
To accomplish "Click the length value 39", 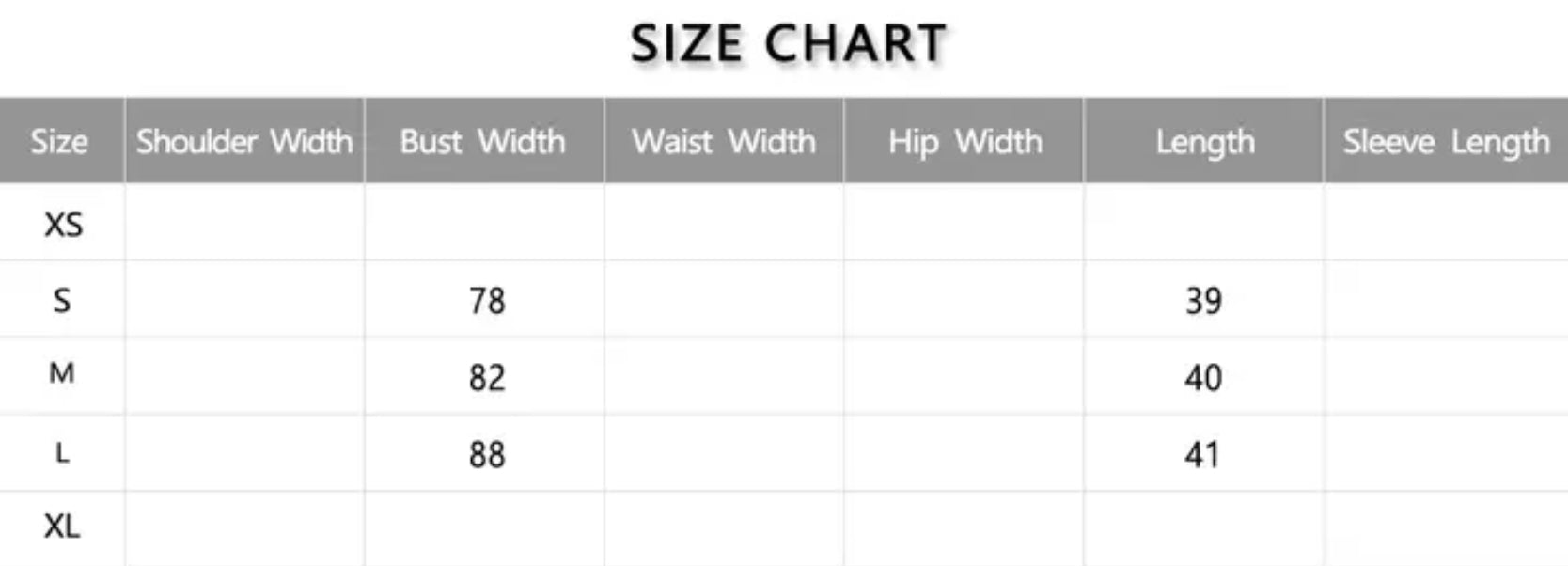I will point(1203,301).
